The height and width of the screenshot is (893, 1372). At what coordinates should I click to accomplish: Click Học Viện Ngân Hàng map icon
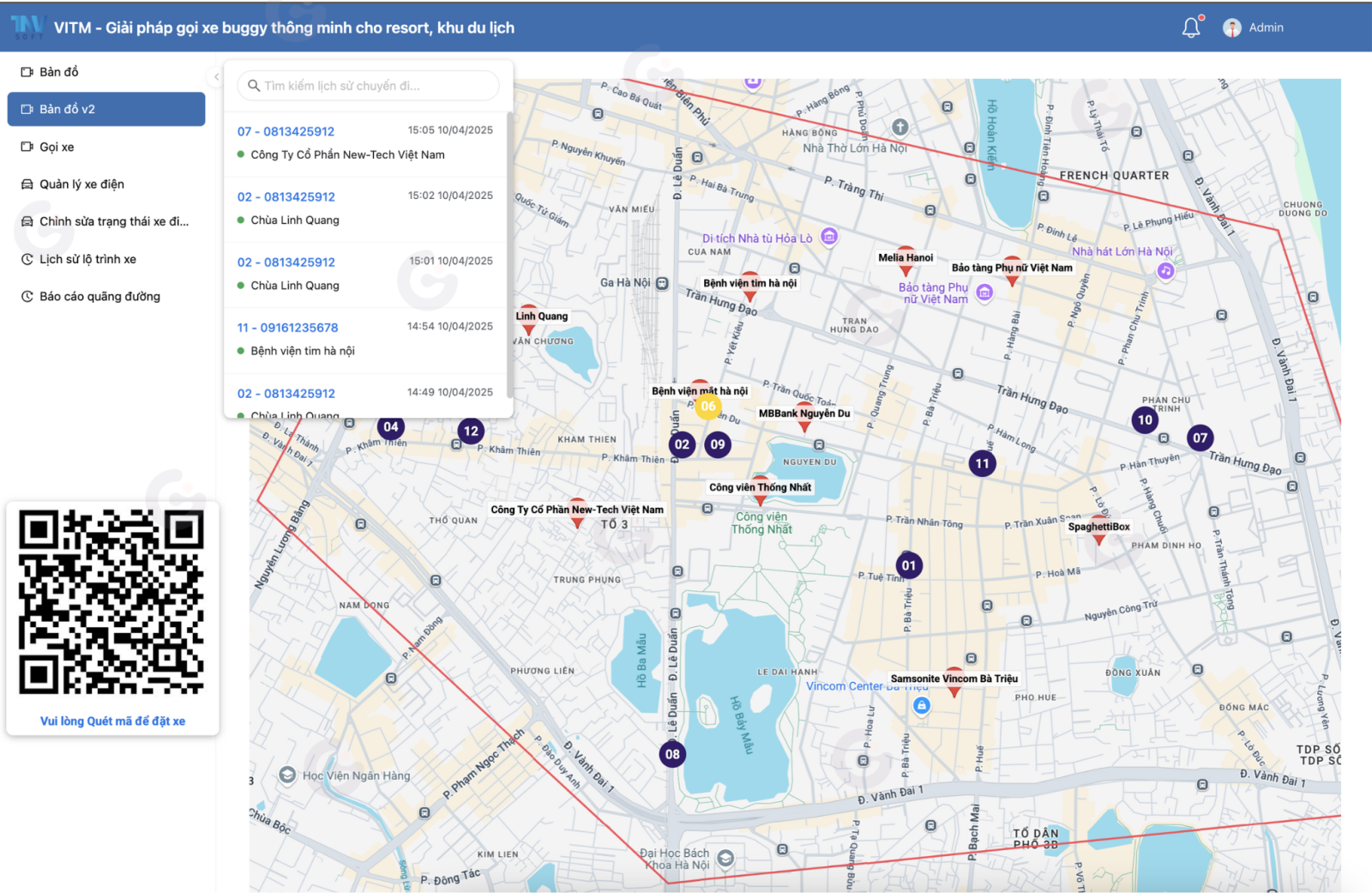[287, 775]
